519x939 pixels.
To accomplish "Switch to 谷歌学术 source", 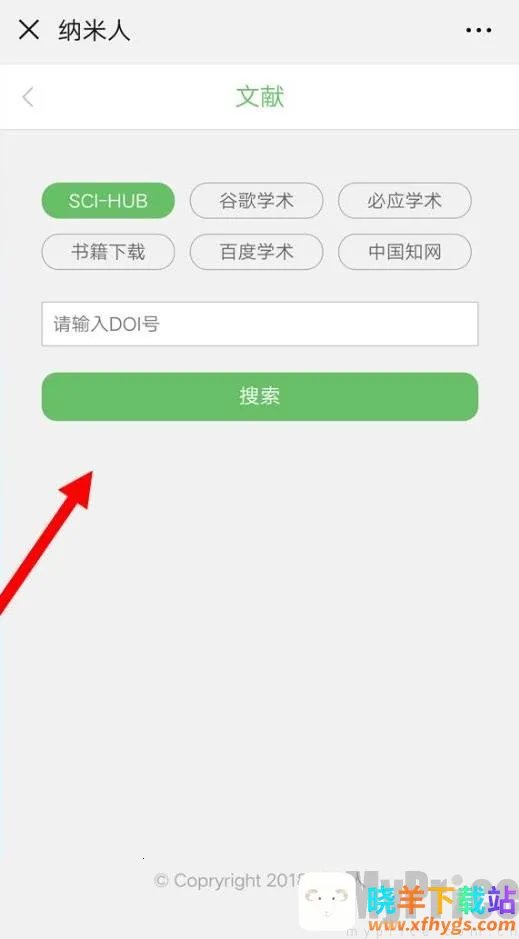I will click(x=256, y=201).
